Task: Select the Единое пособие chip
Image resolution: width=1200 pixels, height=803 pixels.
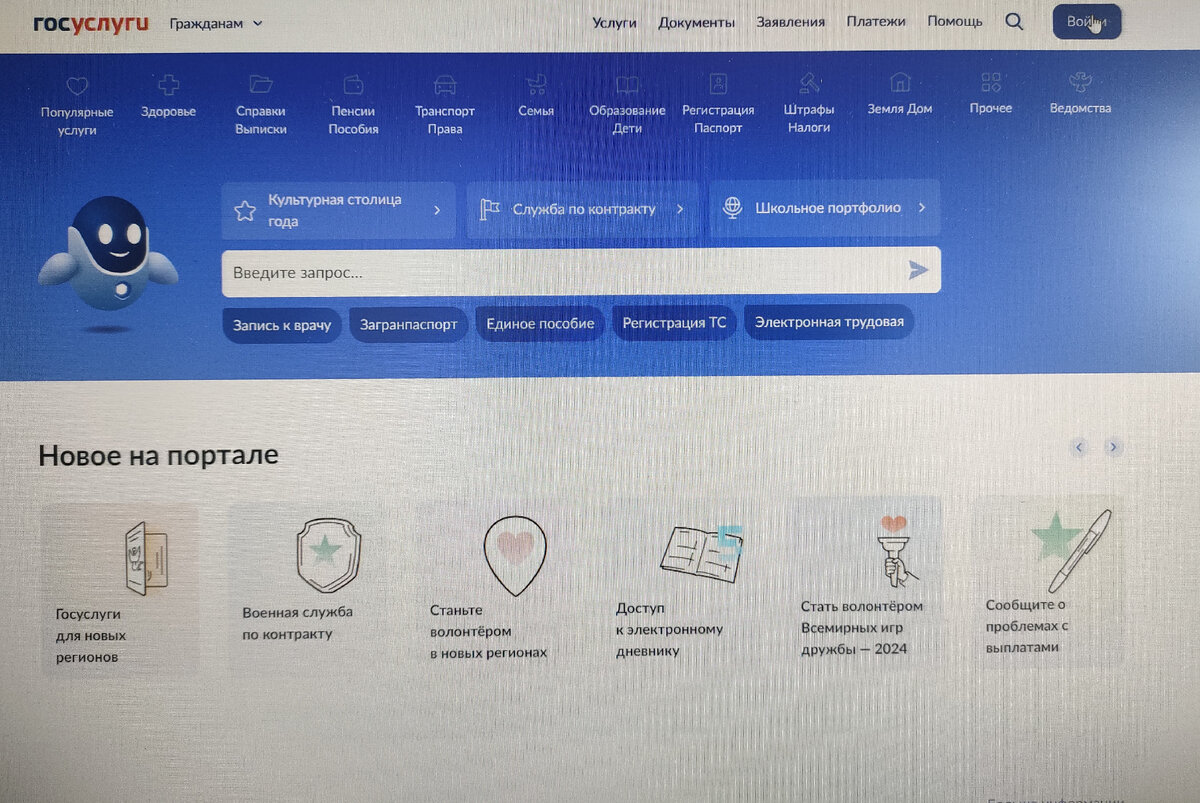Action: tap(540, 324)
